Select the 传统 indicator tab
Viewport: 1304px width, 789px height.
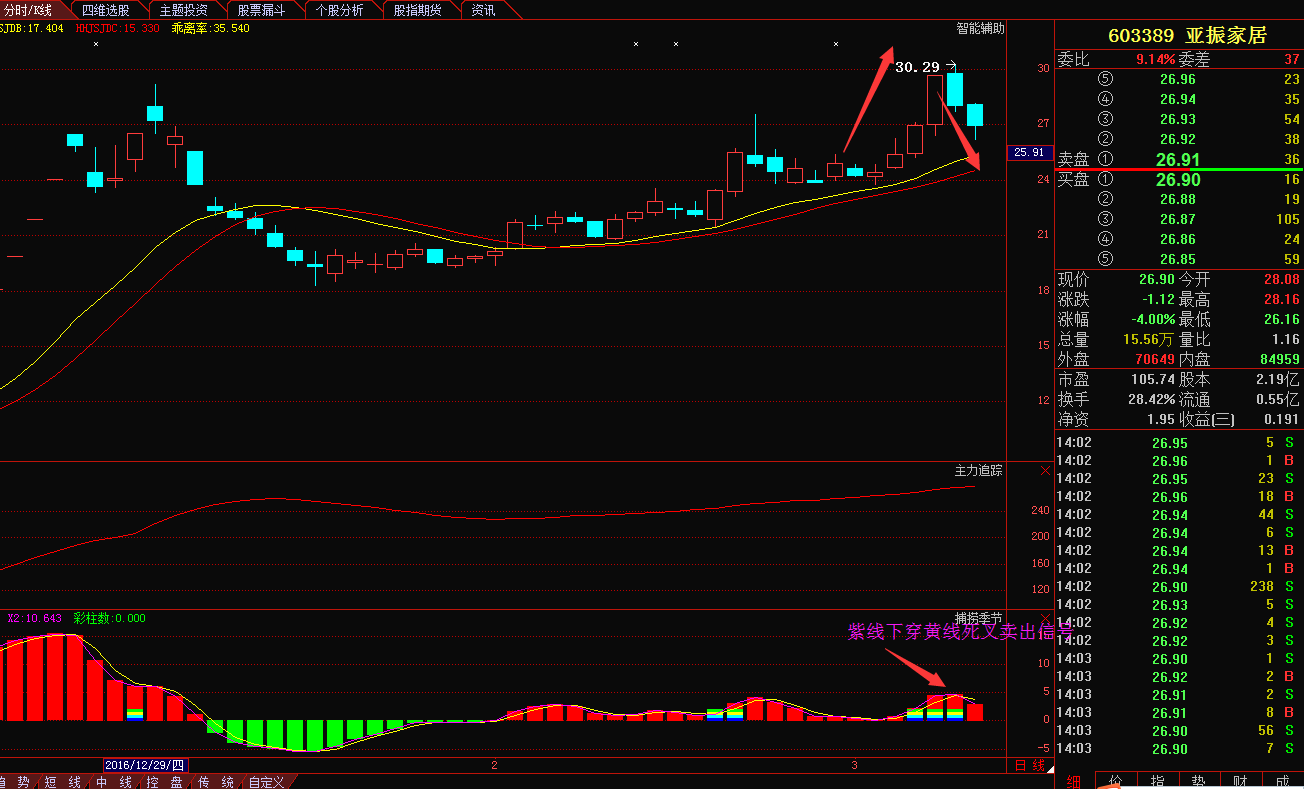[215, 782]
